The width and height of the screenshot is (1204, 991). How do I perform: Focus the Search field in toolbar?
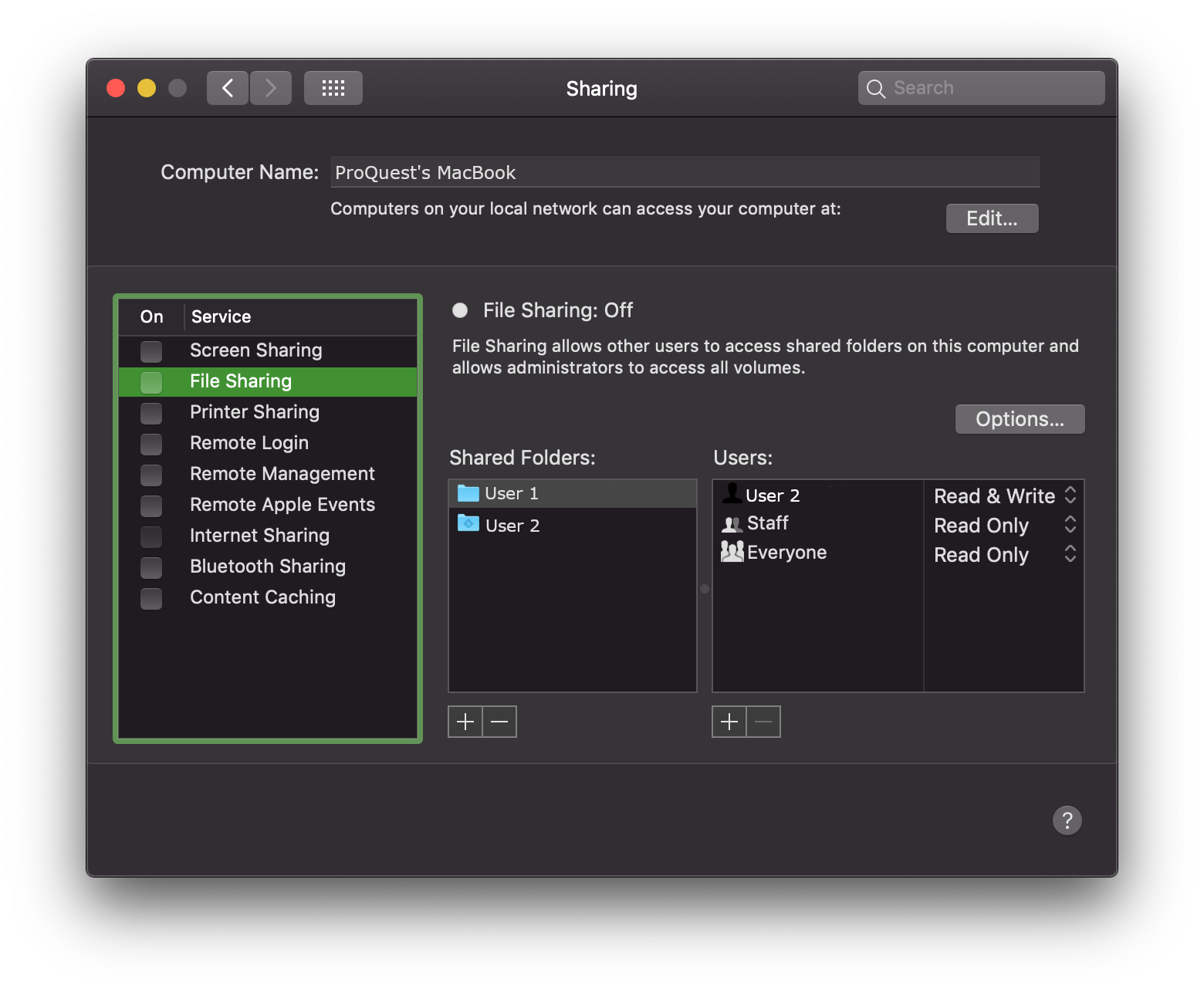click(x=992, y=88)
